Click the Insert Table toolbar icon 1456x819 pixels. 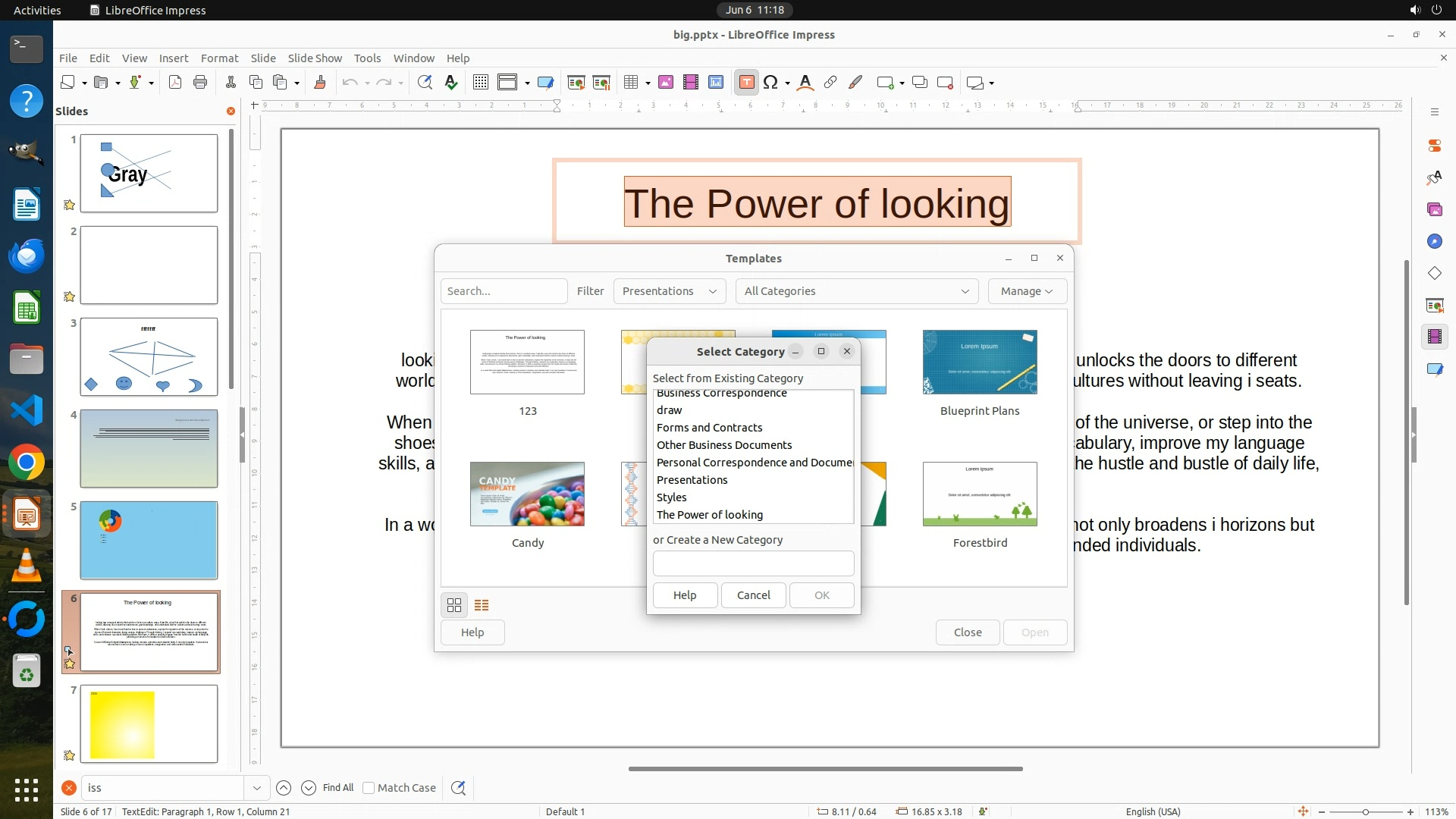coord(630,83)
